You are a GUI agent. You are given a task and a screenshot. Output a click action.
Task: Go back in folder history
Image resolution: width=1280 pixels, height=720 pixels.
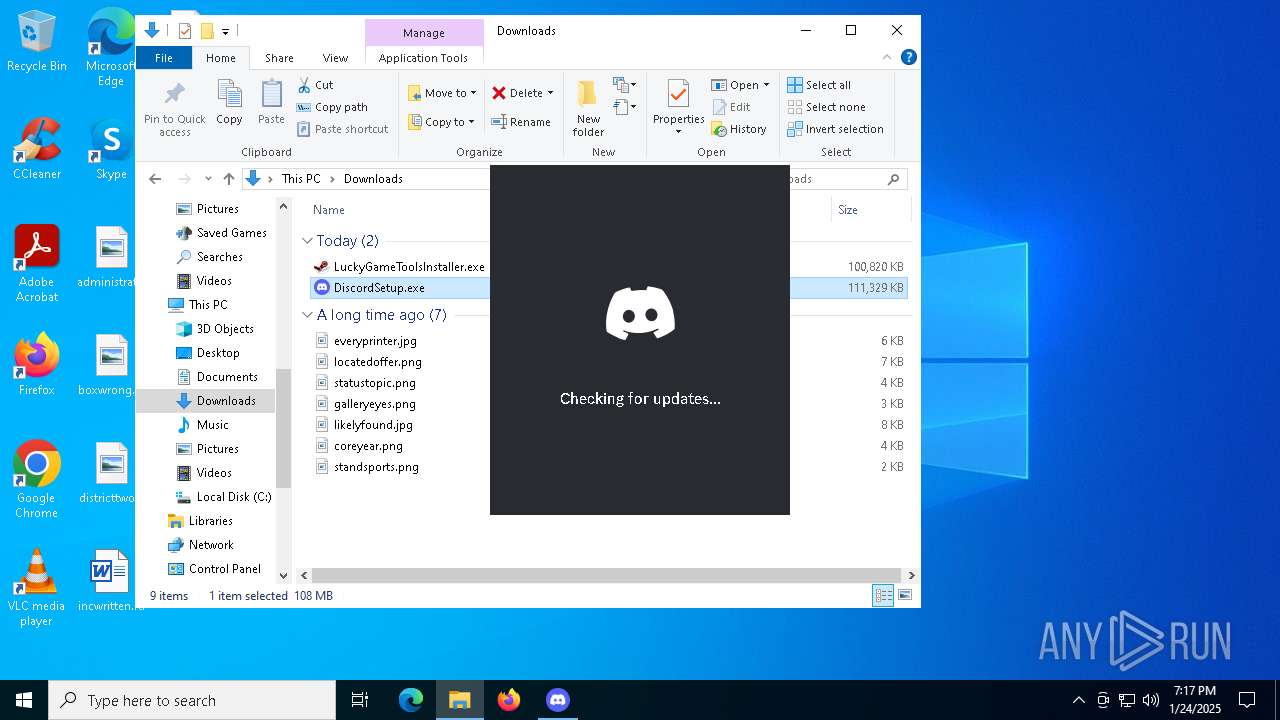point(155,179)
